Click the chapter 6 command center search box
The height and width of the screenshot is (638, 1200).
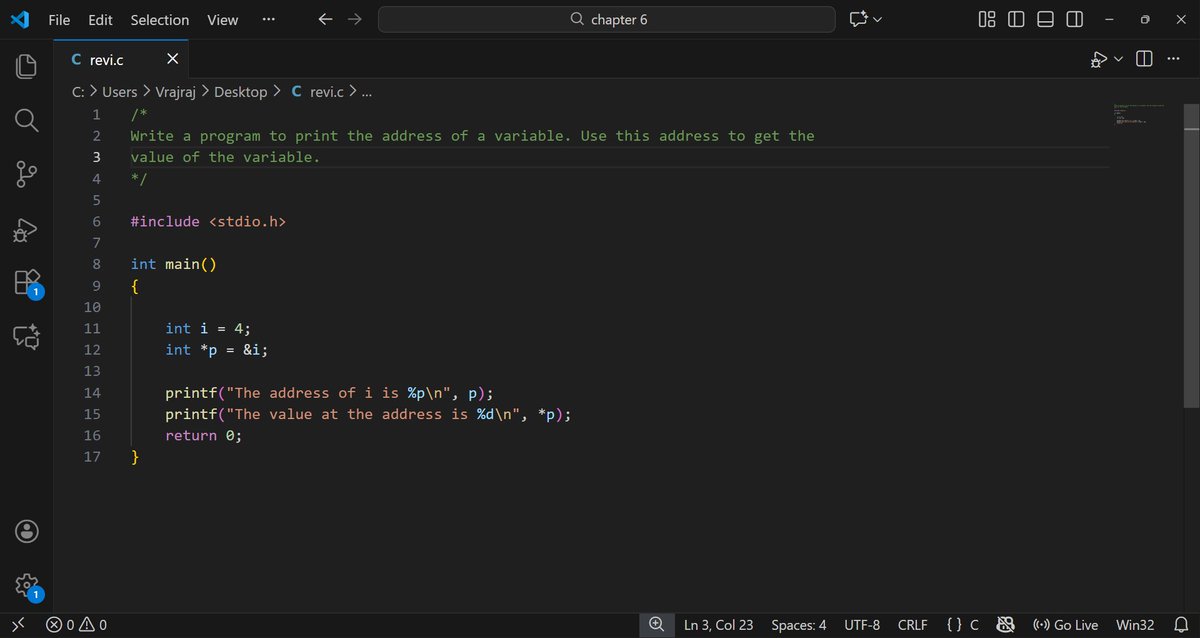click(606, 19)
